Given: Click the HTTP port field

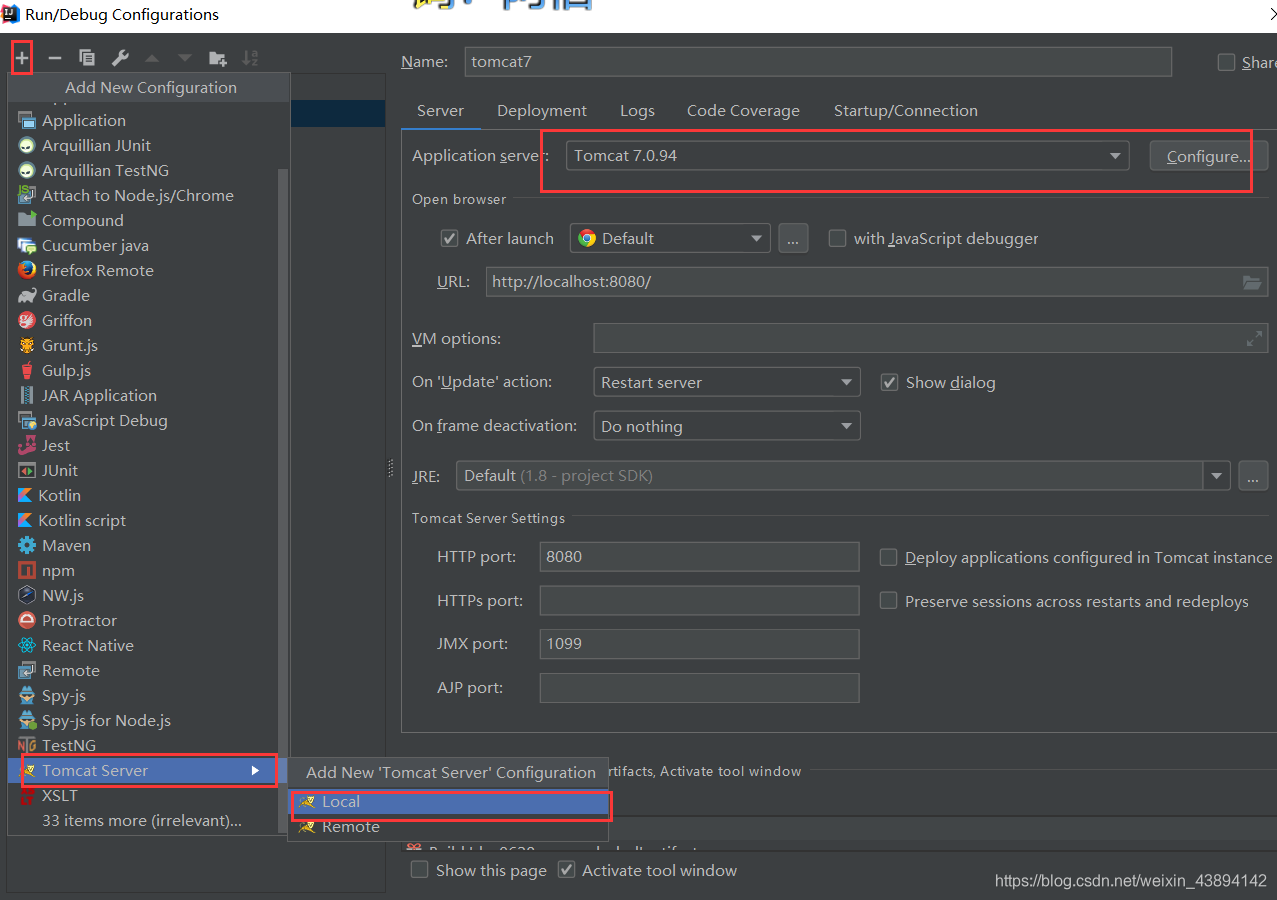Looking at the screenshot, I should tap(699, 557).
